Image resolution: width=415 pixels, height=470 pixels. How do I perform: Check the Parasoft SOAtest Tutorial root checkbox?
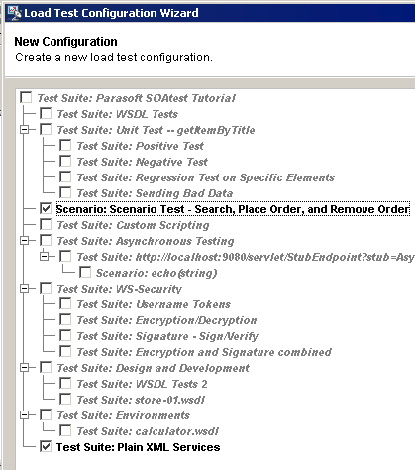tap(26, 98)
